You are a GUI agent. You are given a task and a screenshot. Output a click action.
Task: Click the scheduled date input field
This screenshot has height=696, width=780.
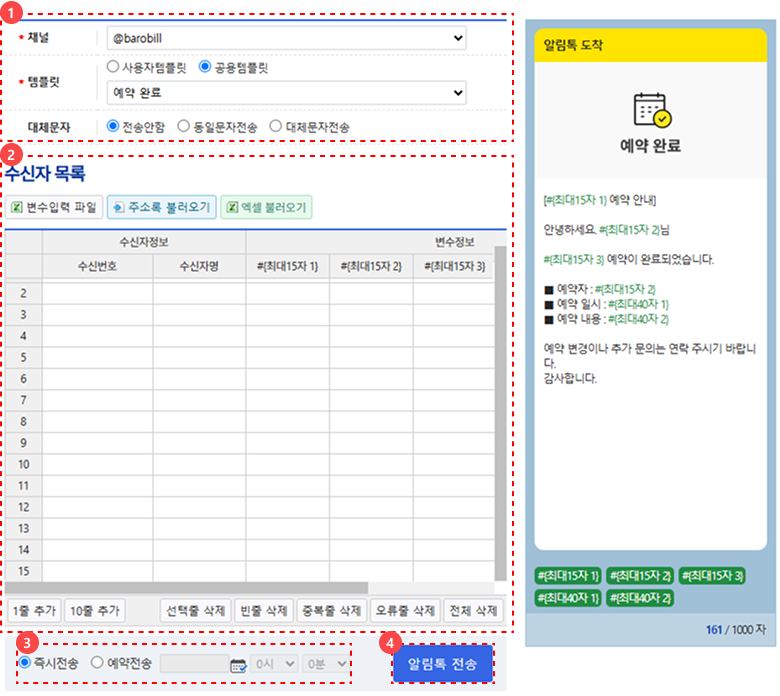point(195,664)
